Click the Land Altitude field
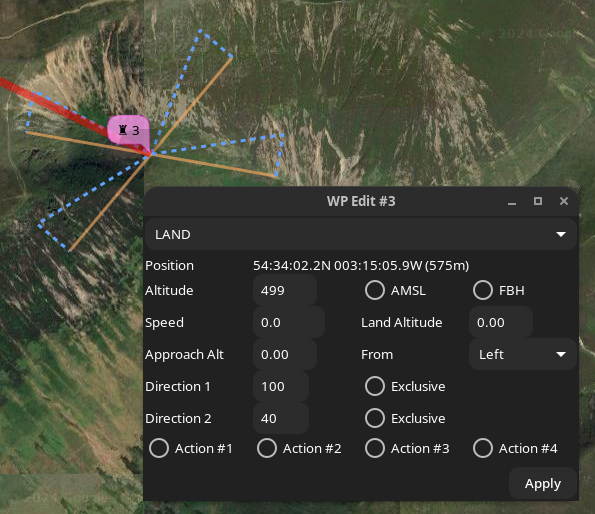Viewport: 595px width, 514px height. (501, 322)
